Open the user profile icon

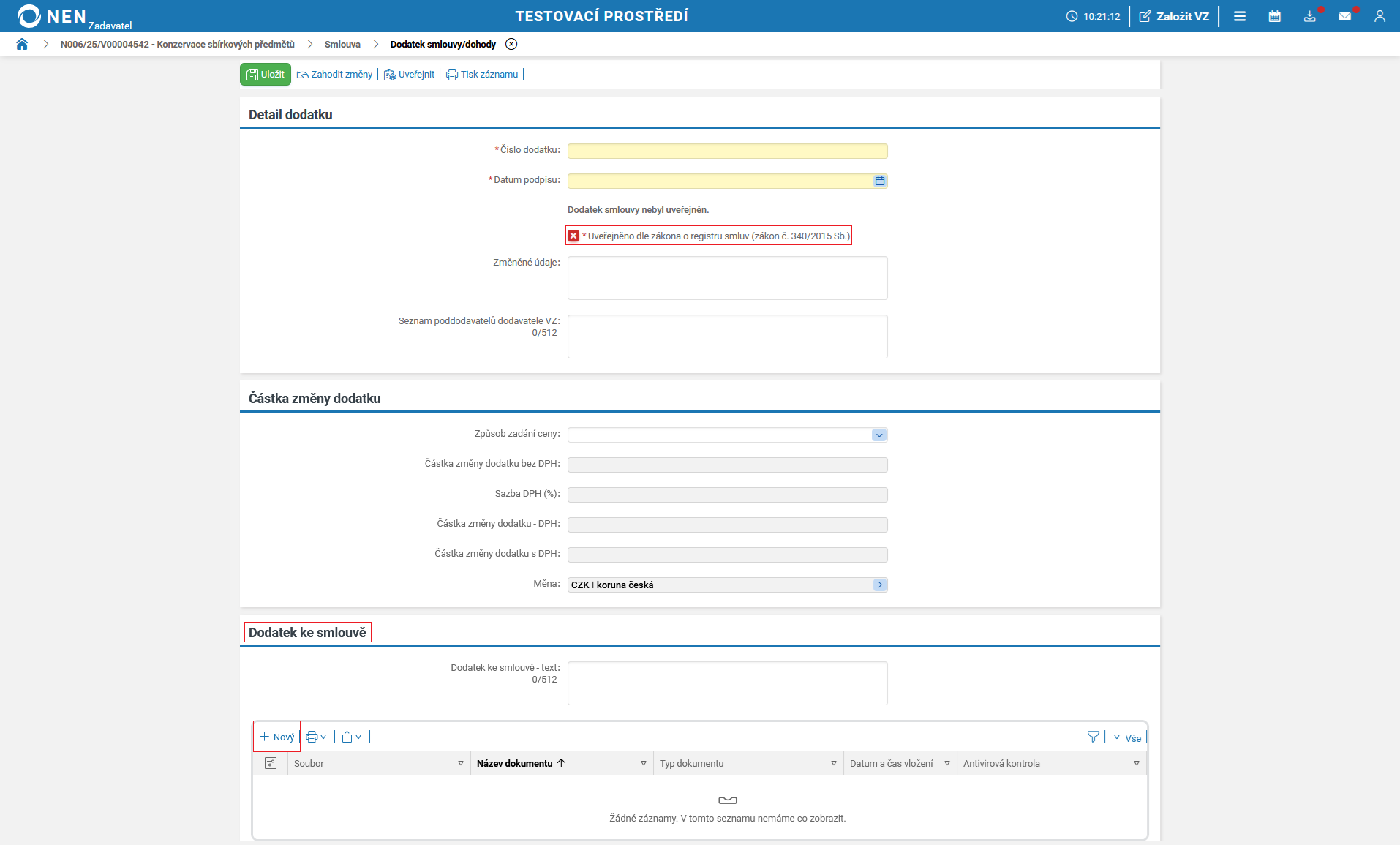coord(1380,16)
